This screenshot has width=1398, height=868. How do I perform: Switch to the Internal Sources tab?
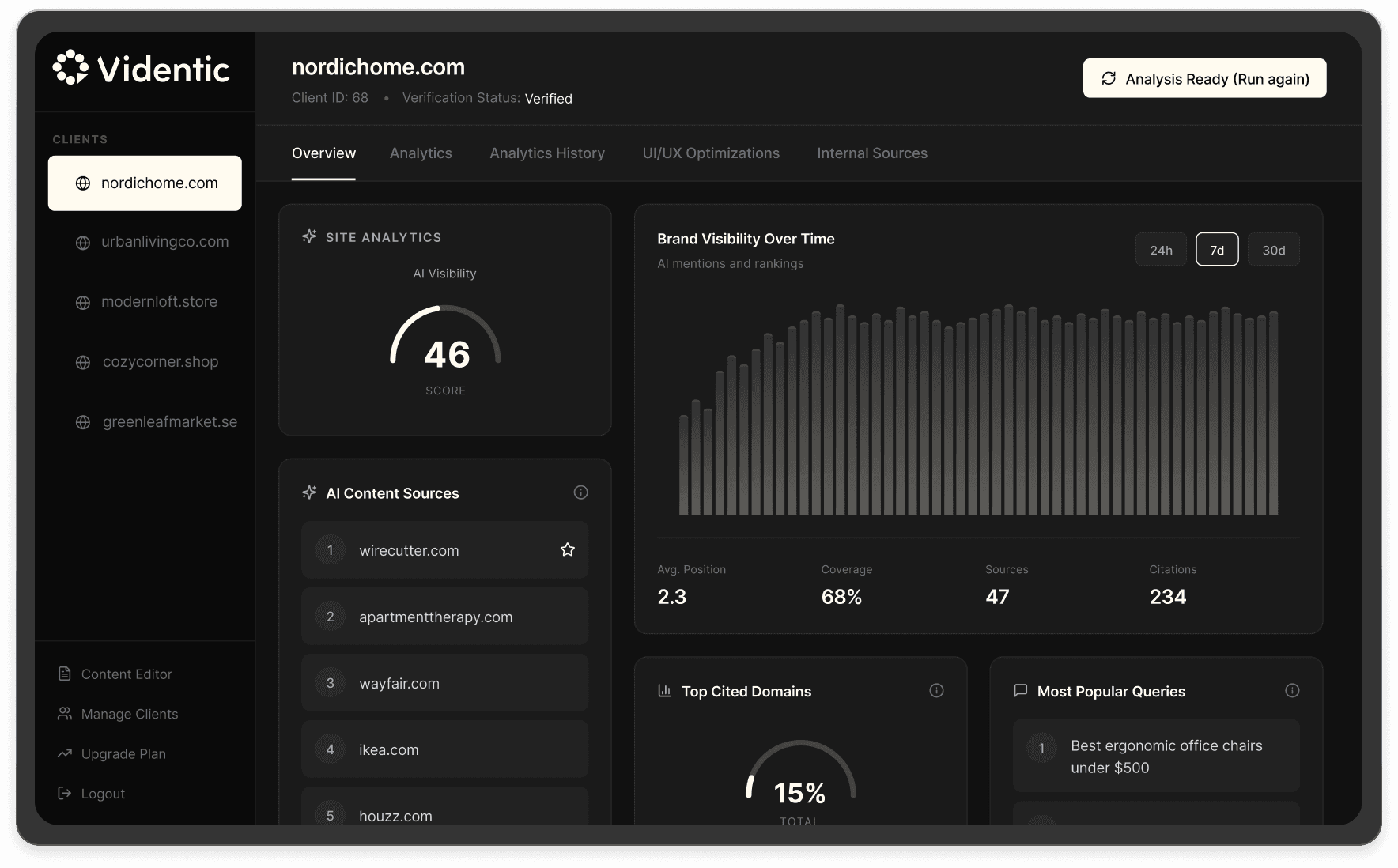[x=872, y=153]
